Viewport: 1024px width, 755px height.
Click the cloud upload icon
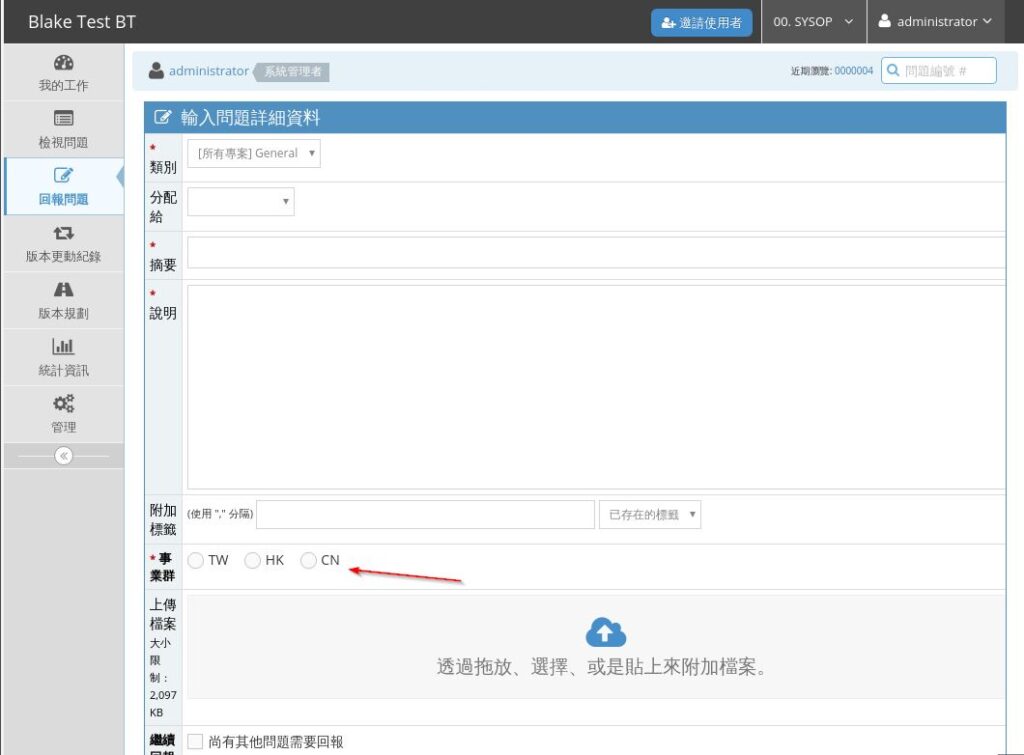pyautogui.click(x=605, y=632)
